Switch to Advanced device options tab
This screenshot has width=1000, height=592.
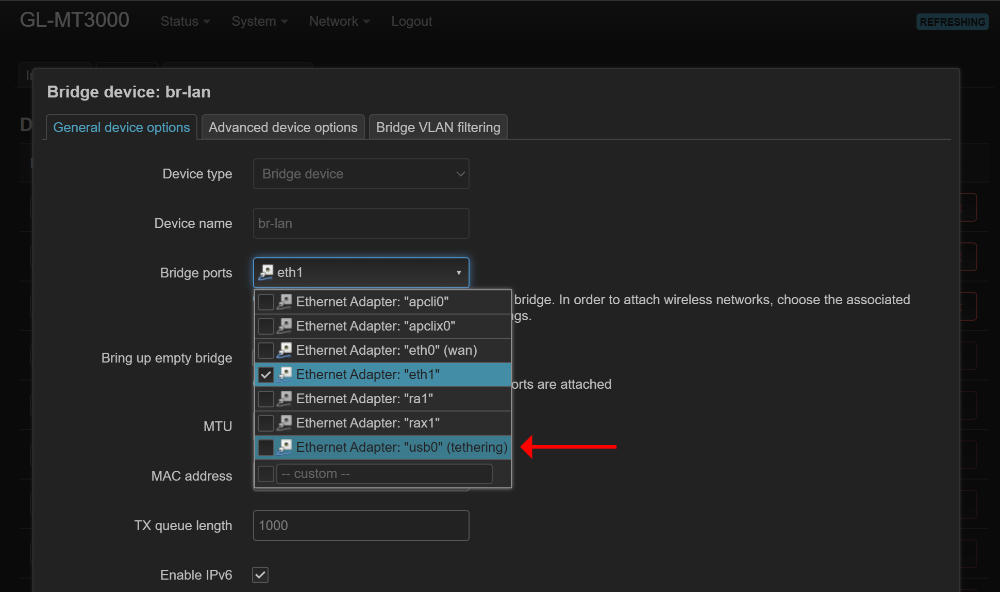(x=283, y=127)
